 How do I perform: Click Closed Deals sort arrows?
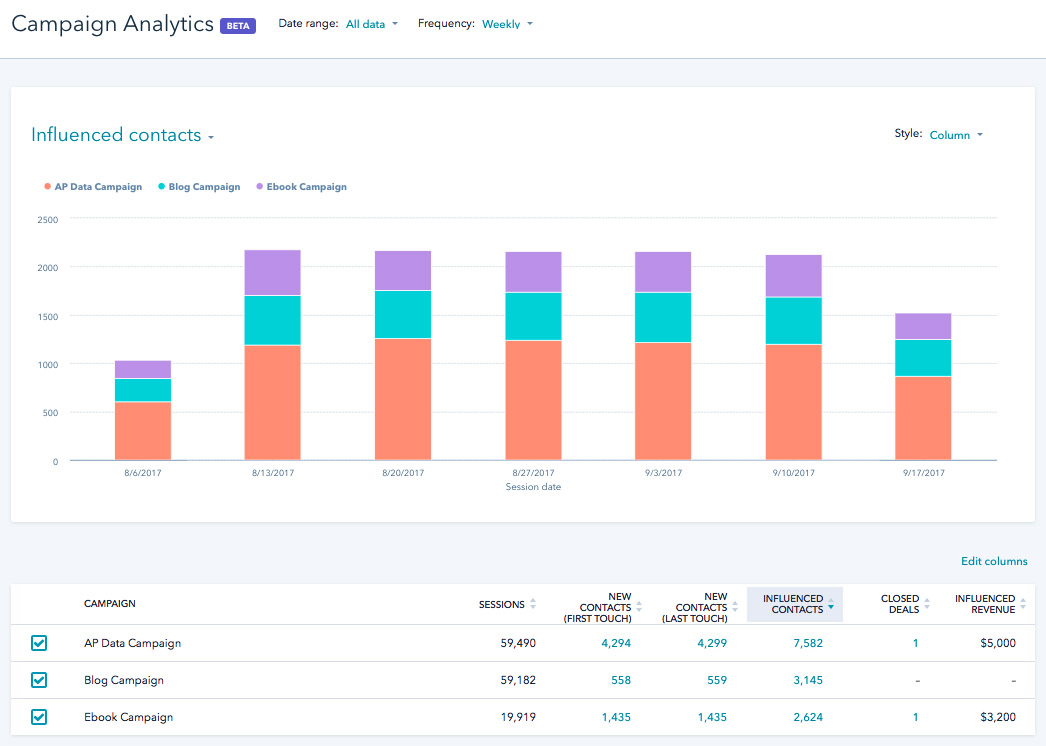click(x=927, y=604)
